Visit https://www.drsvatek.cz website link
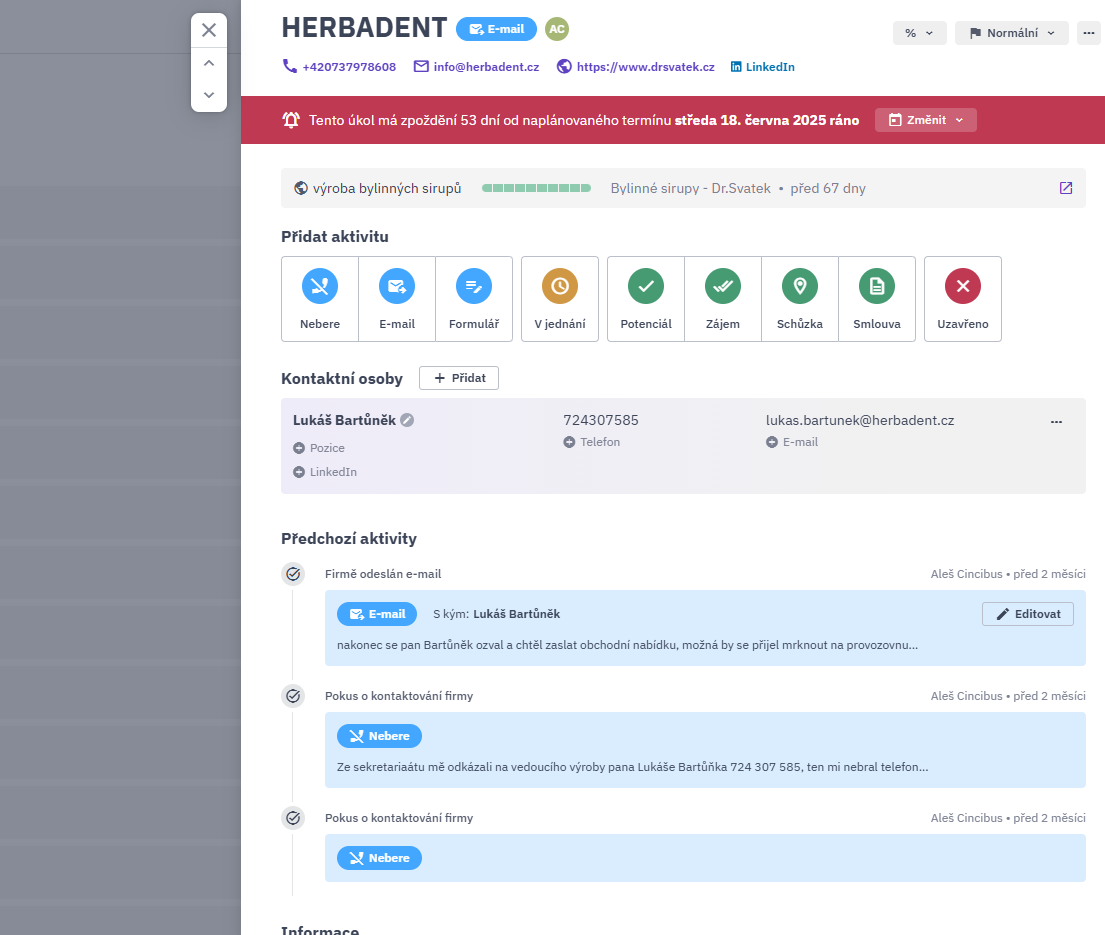The width and height of the screenshot is (1105, 935). tap(636, 67)
